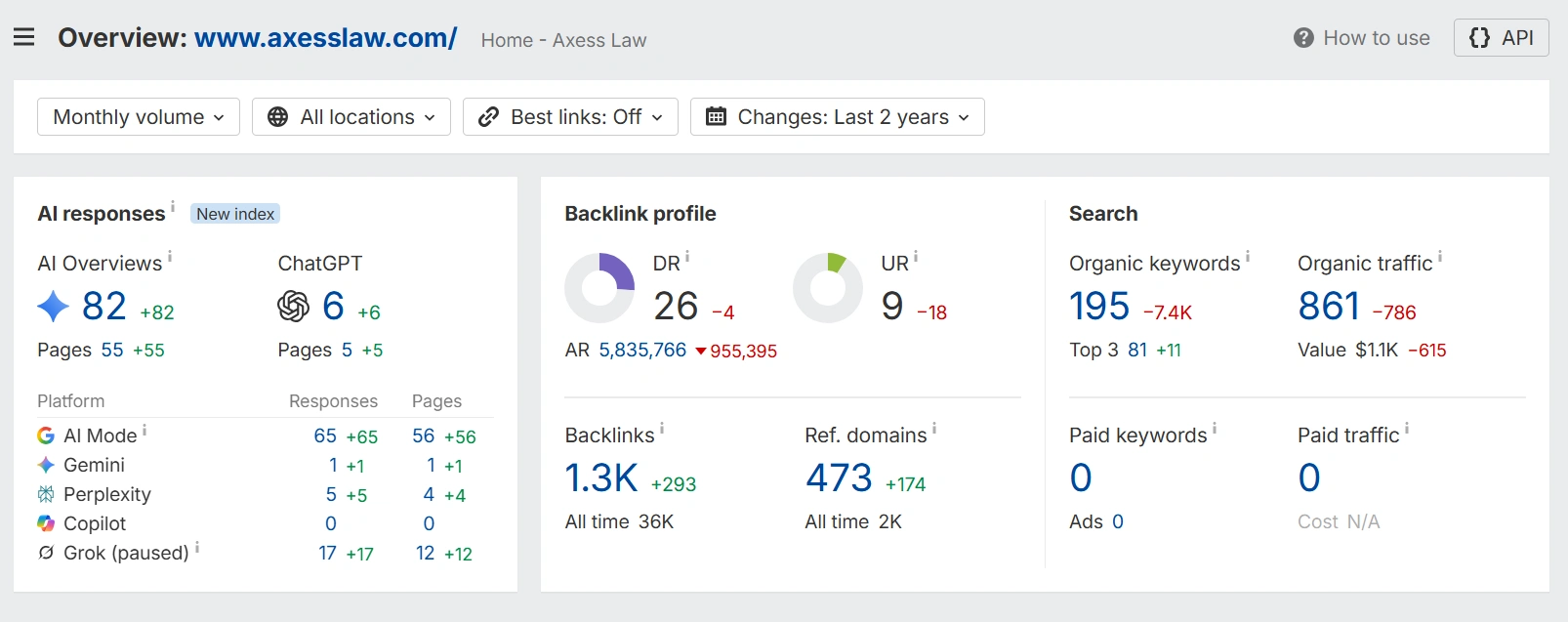
Task: Open the www.axesslaw.com/ URL link
Action: click(x=326, y=37)
